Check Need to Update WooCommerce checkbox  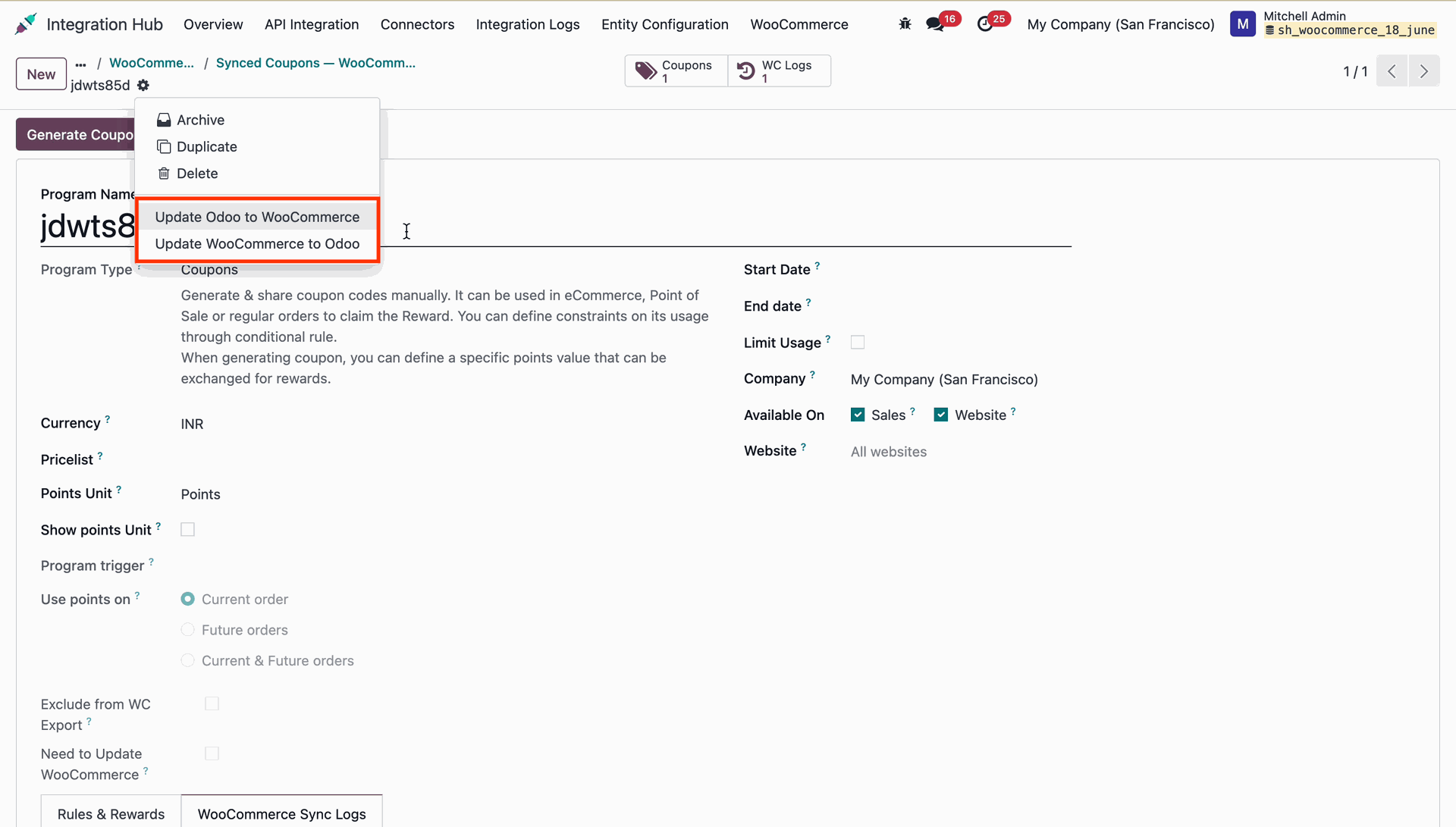point(212,753)
